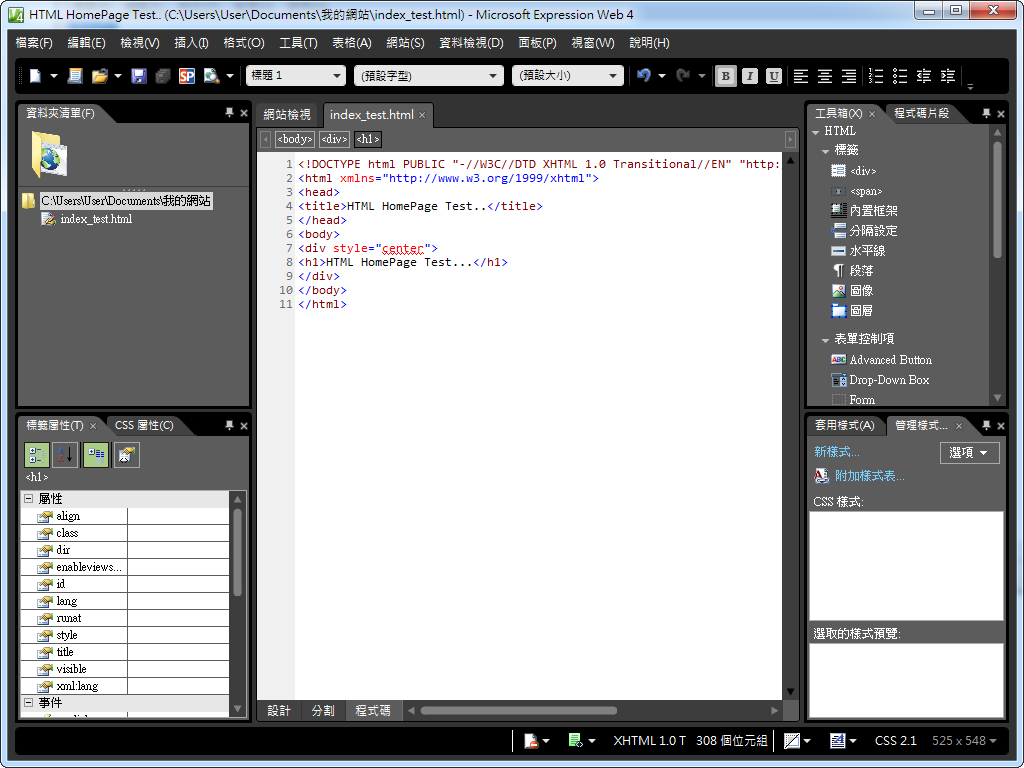The height and width of the screenshot is (768, 1024).
Task: Collapse the 事件 category
Action: (29, 703)
